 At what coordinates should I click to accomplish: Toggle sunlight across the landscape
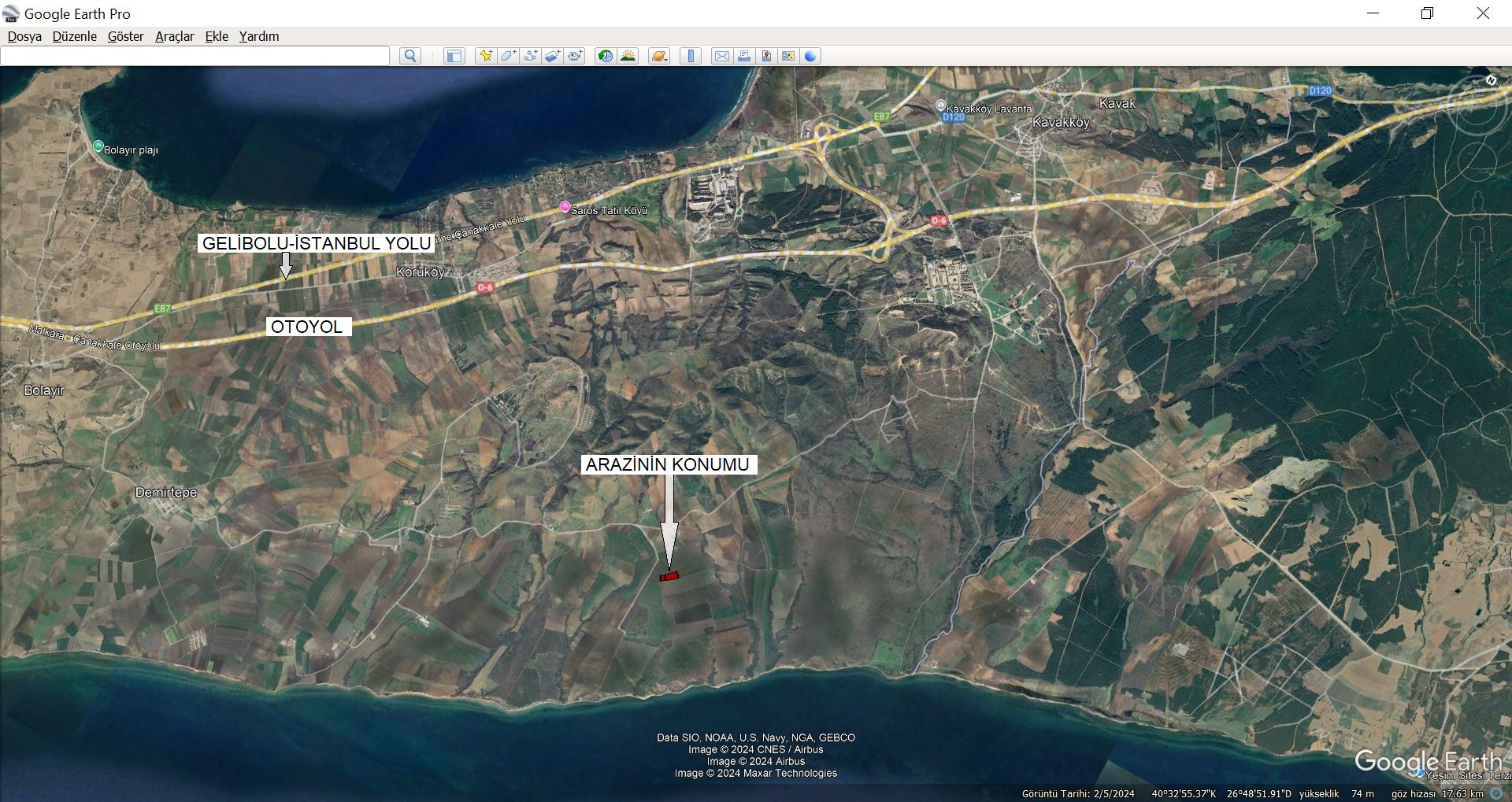point(628,56)
